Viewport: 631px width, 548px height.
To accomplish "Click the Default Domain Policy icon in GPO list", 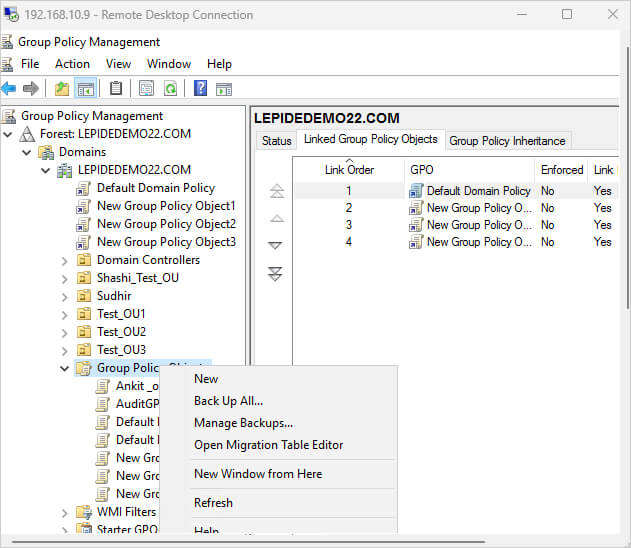I will [x=416, y=191].
